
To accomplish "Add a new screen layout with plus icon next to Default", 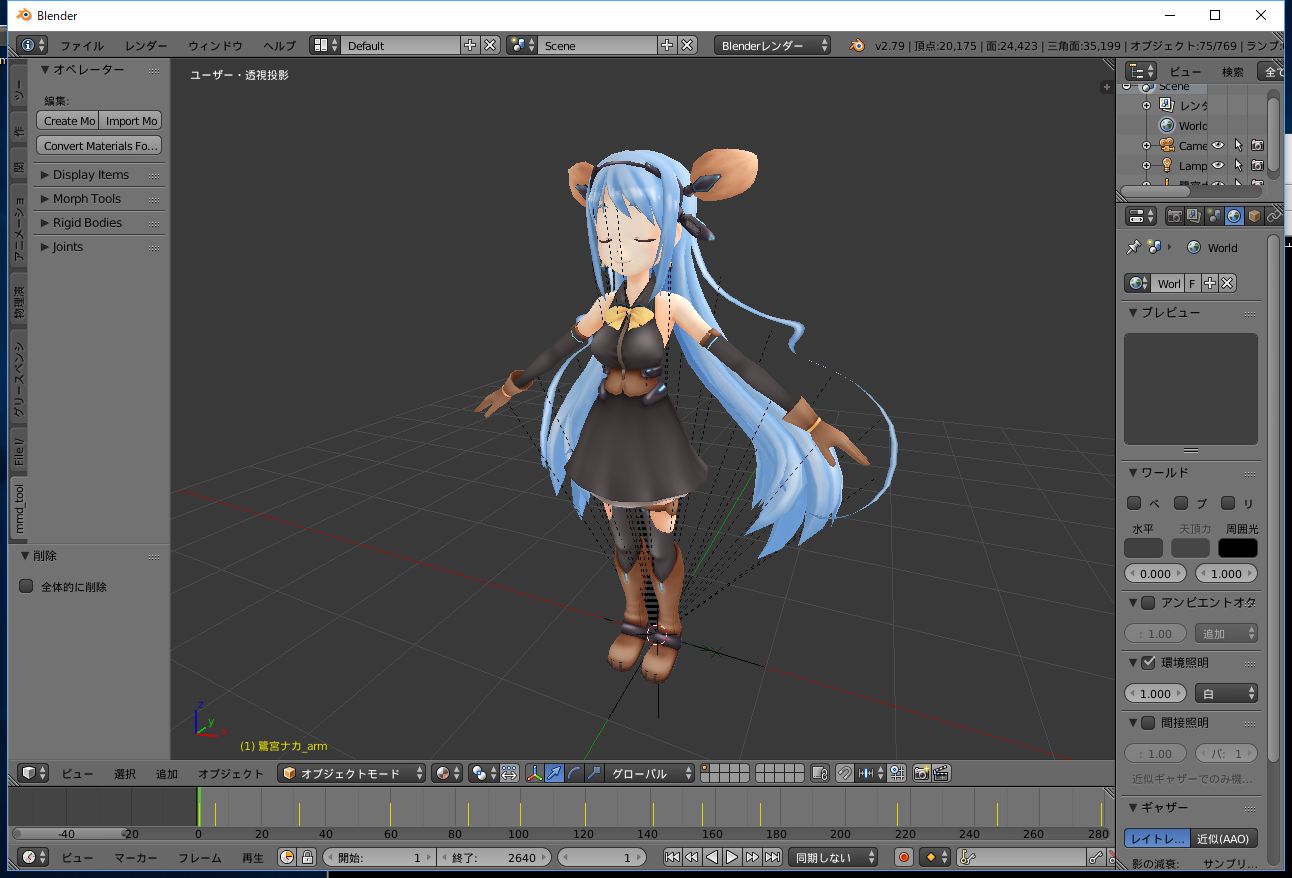I will tap(470, 45).
